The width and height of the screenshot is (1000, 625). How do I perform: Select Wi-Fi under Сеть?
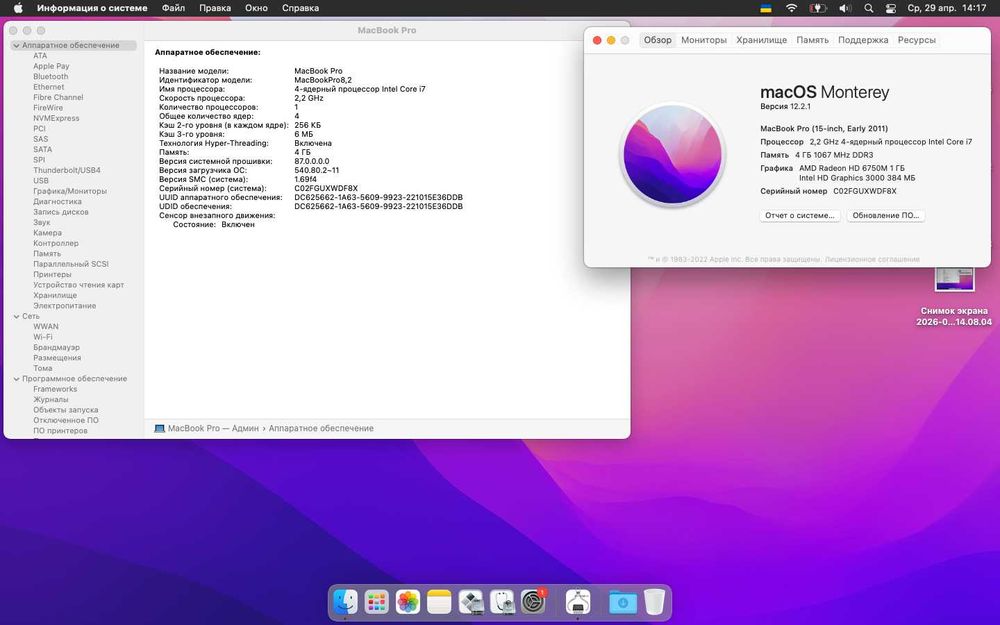(43, 337)
